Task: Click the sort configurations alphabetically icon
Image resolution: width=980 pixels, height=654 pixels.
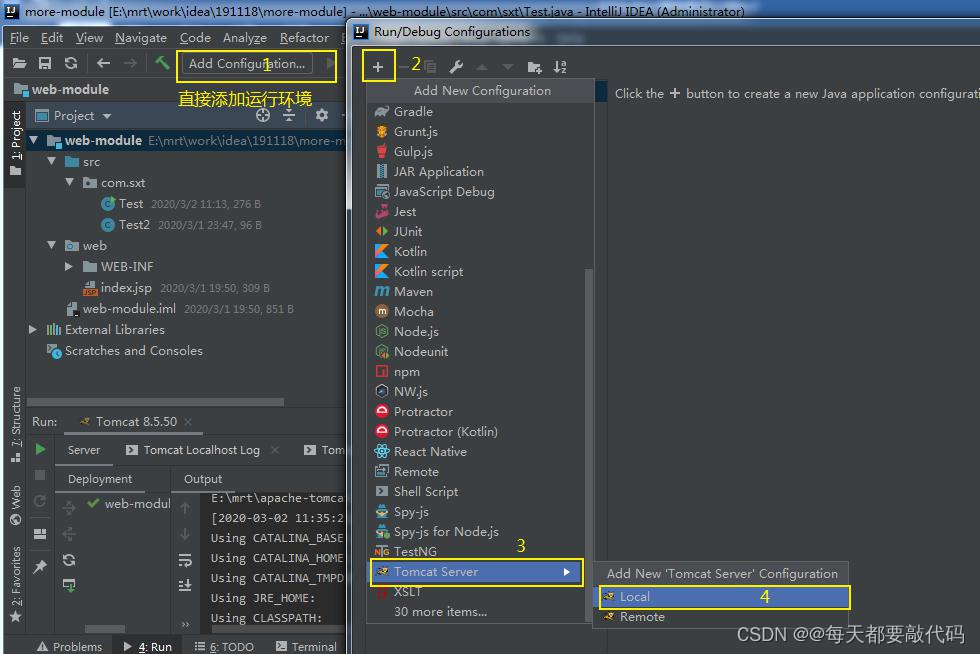Action: [x=560, y=67]
